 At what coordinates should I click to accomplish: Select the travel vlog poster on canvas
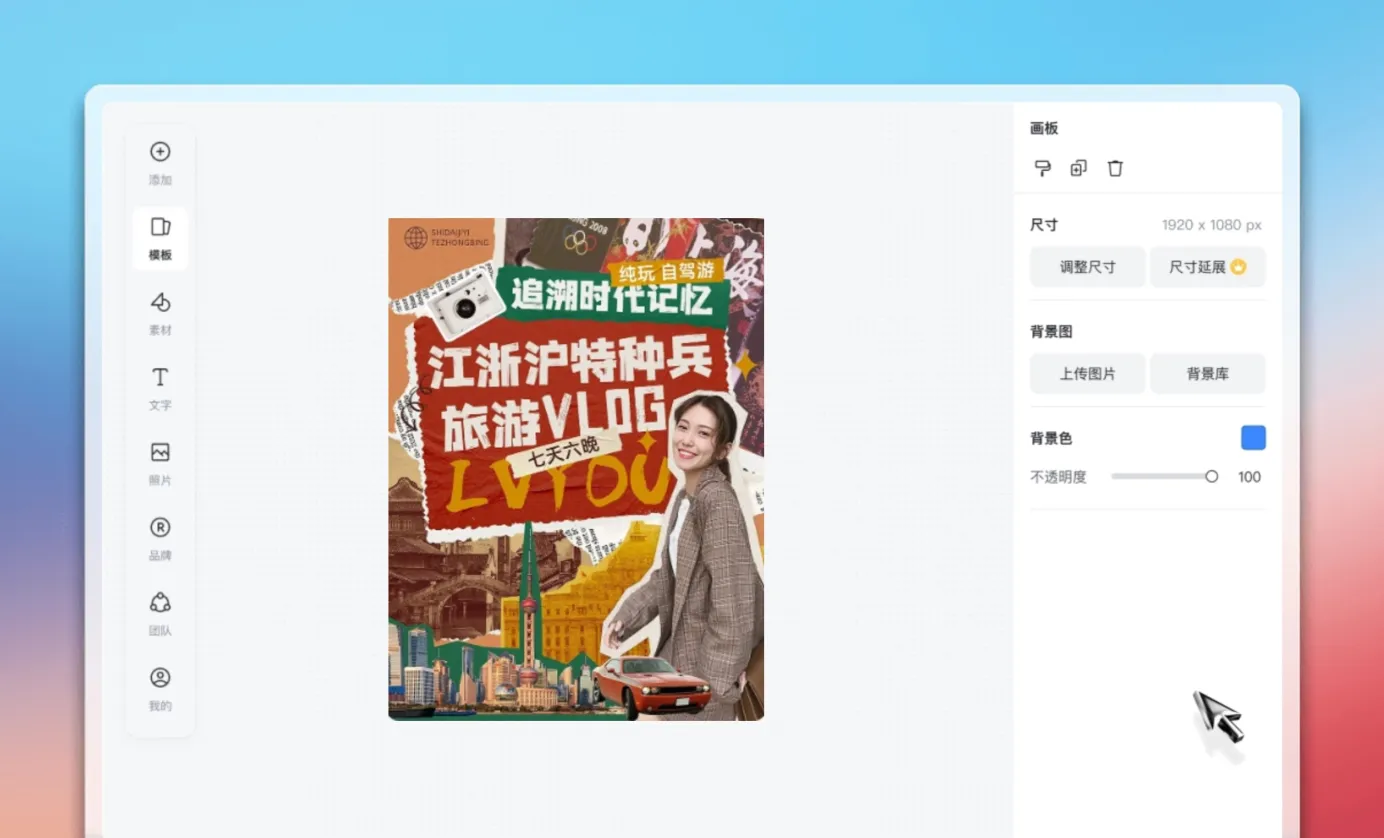coord(576,469)
